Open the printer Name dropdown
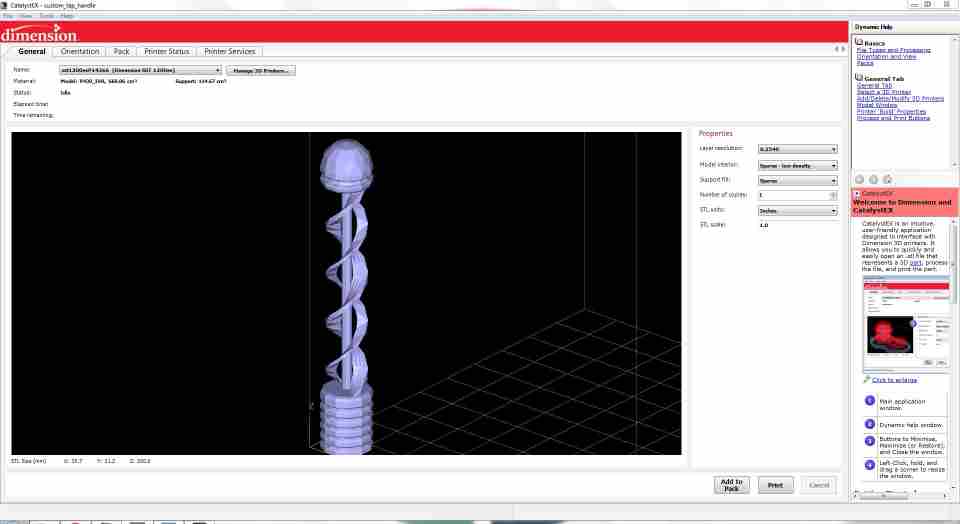Viewport: 960px width, 524px height. click(140, 70)
